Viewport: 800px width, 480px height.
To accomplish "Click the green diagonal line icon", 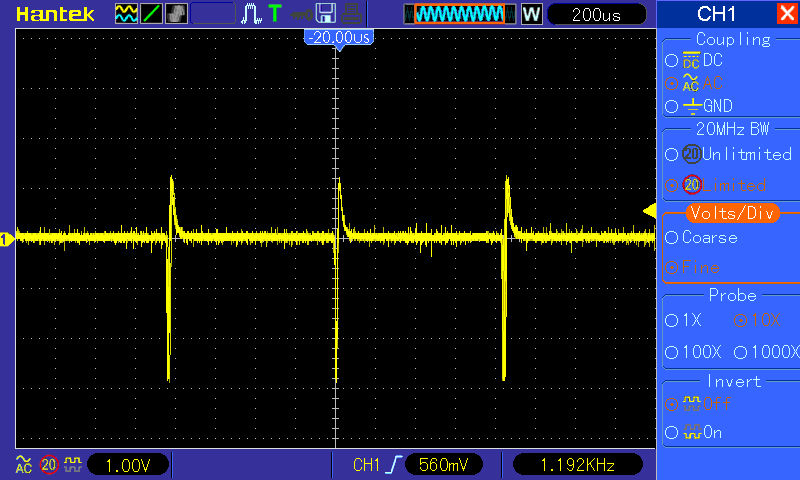I will 151,14.
